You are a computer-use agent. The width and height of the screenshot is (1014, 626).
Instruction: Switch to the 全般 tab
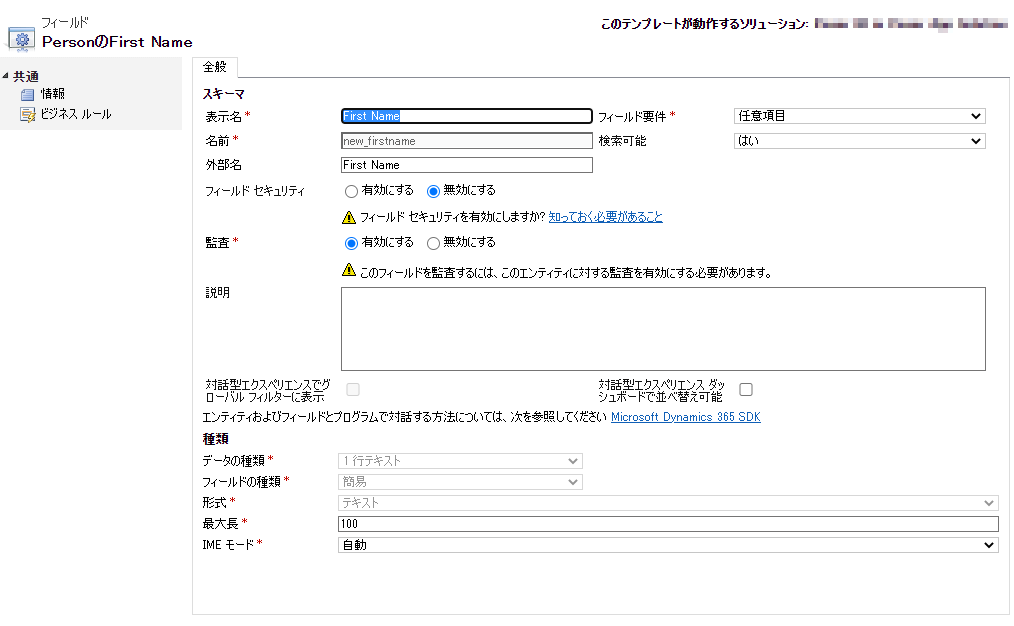click(x=215, y=67)
